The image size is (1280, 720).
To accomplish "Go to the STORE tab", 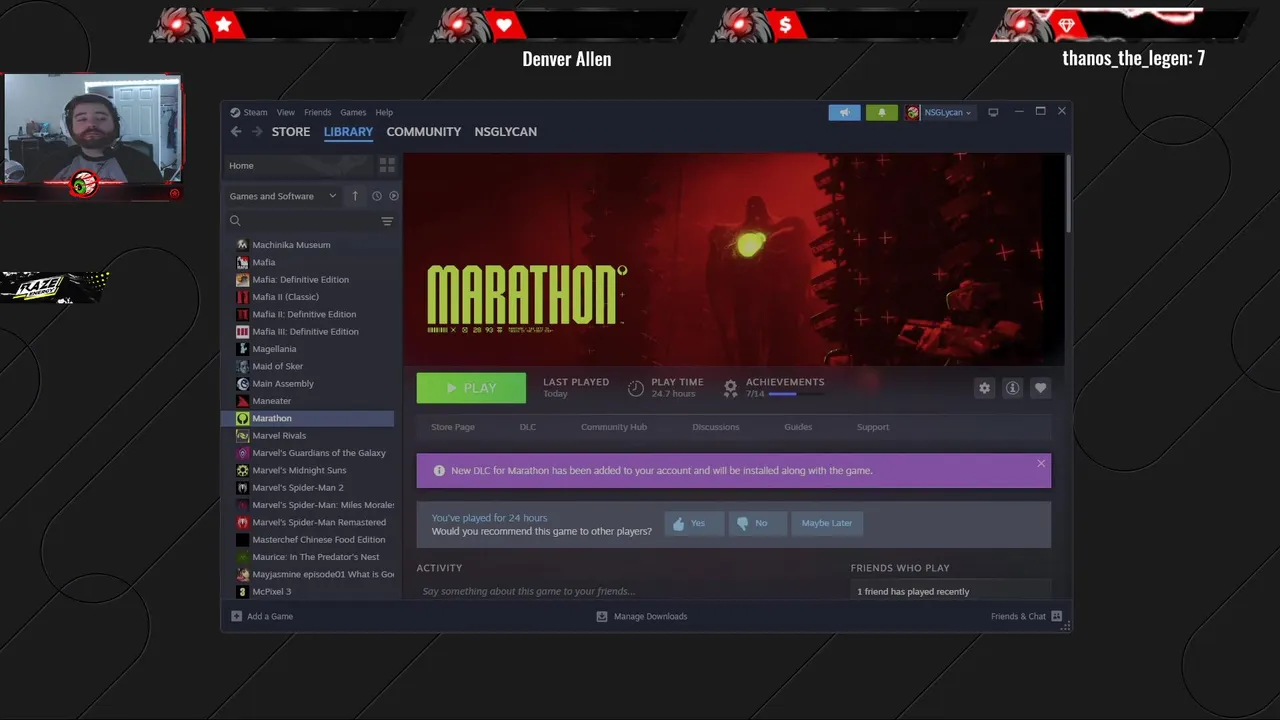I will (x=291, y=132).
